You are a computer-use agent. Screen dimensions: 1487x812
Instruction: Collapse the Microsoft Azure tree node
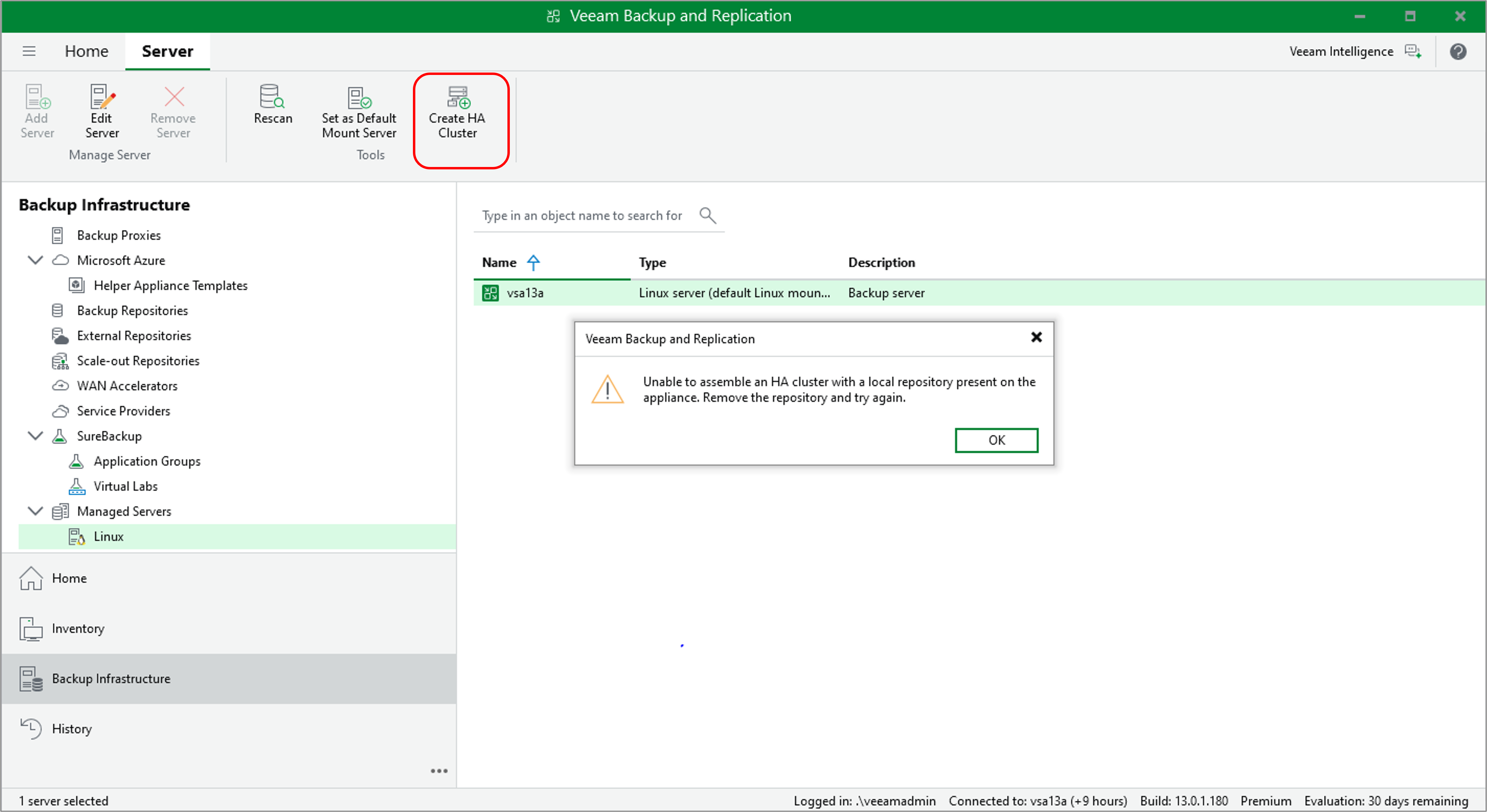coord(35,260)
